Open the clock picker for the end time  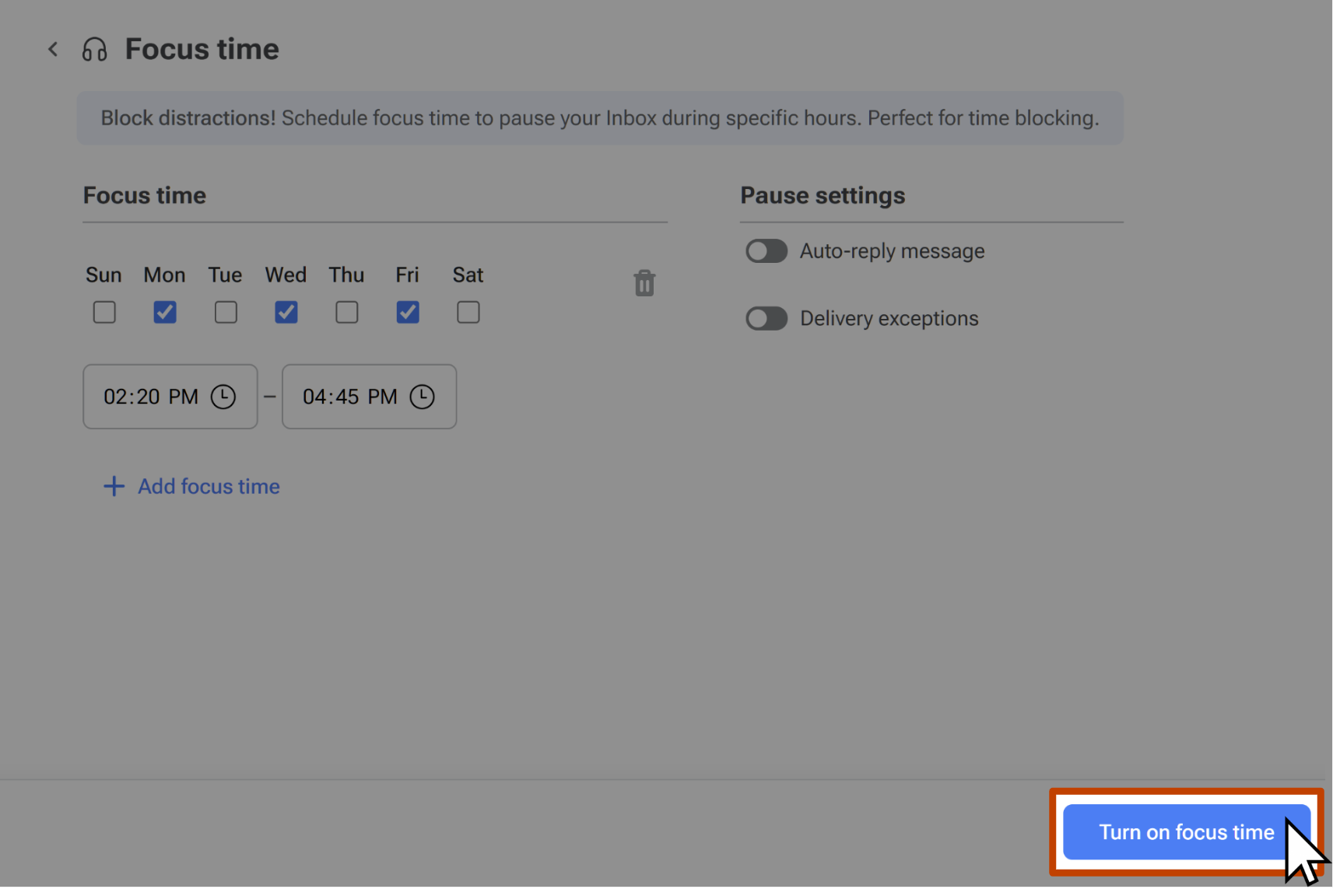click(x=423, y=397)
